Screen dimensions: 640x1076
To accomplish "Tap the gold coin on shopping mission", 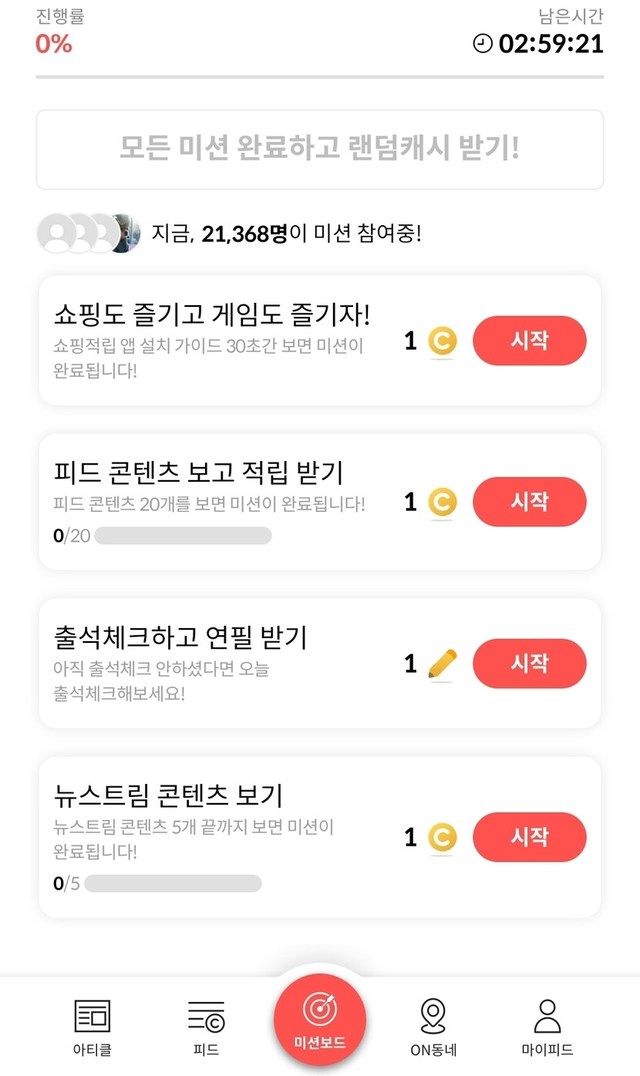I will coord(442,342).
